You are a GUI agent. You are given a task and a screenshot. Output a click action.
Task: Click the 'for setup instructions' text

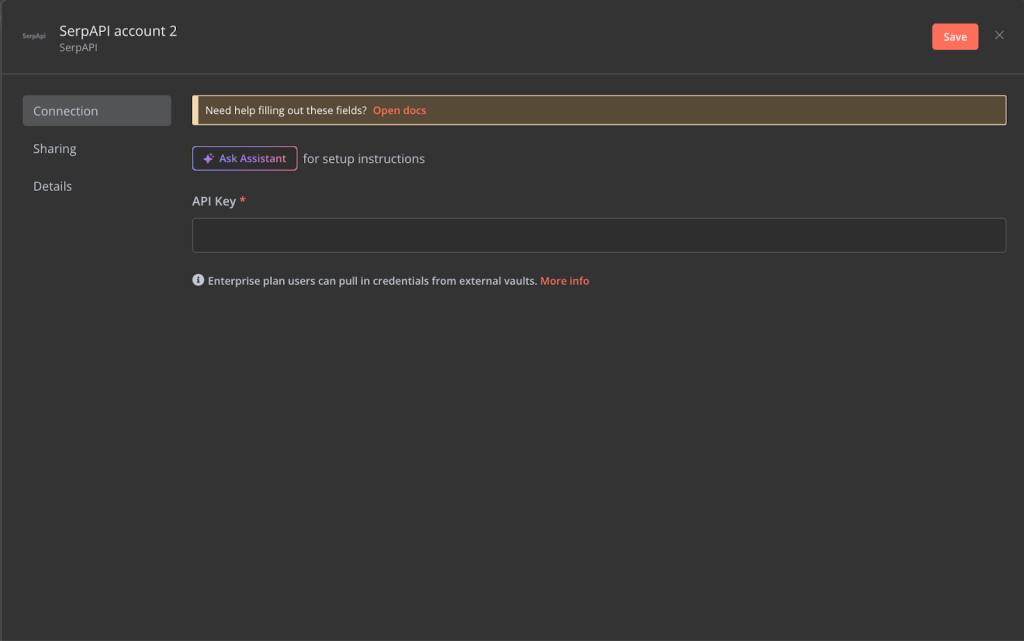pos(364,159)
